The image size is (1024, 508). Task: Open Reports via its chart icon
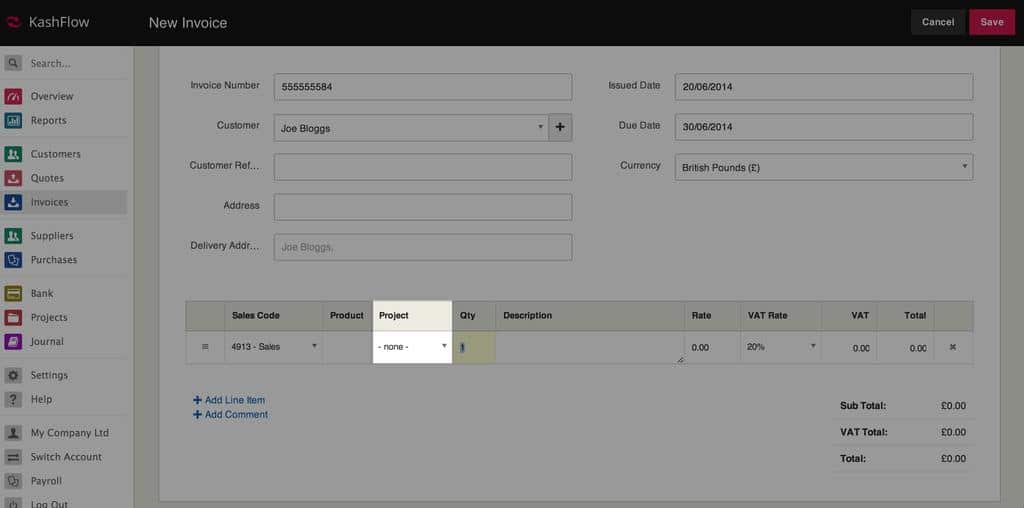pyautogui.click(x=13, y=121)
